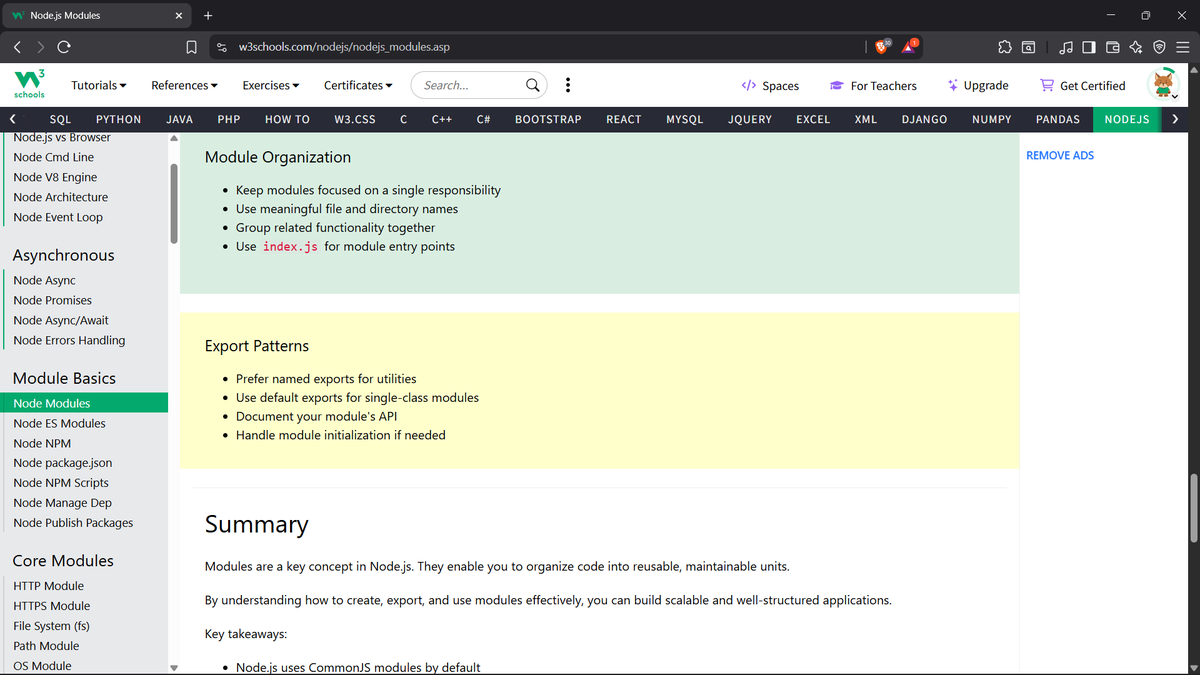Click the W3Schools logo
The image size is (1200, 675).
click(x=29, y=84)
